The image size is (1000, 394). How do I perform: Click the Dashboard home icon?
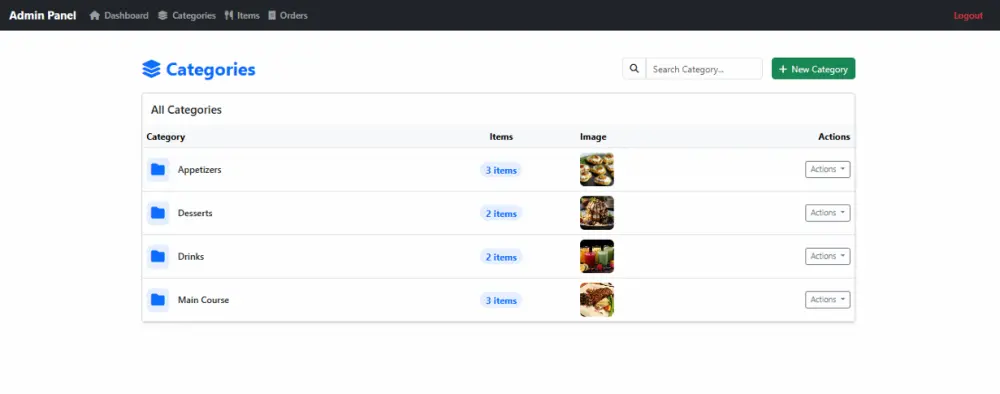[x=95, y=15]
